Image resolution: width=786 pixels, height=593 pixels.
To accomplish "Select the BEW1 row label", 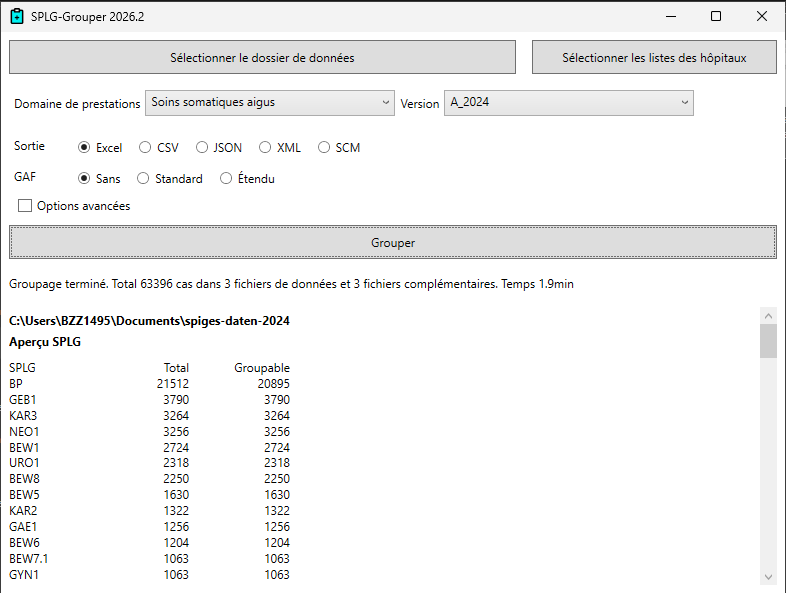I will (x=24, y=448).
